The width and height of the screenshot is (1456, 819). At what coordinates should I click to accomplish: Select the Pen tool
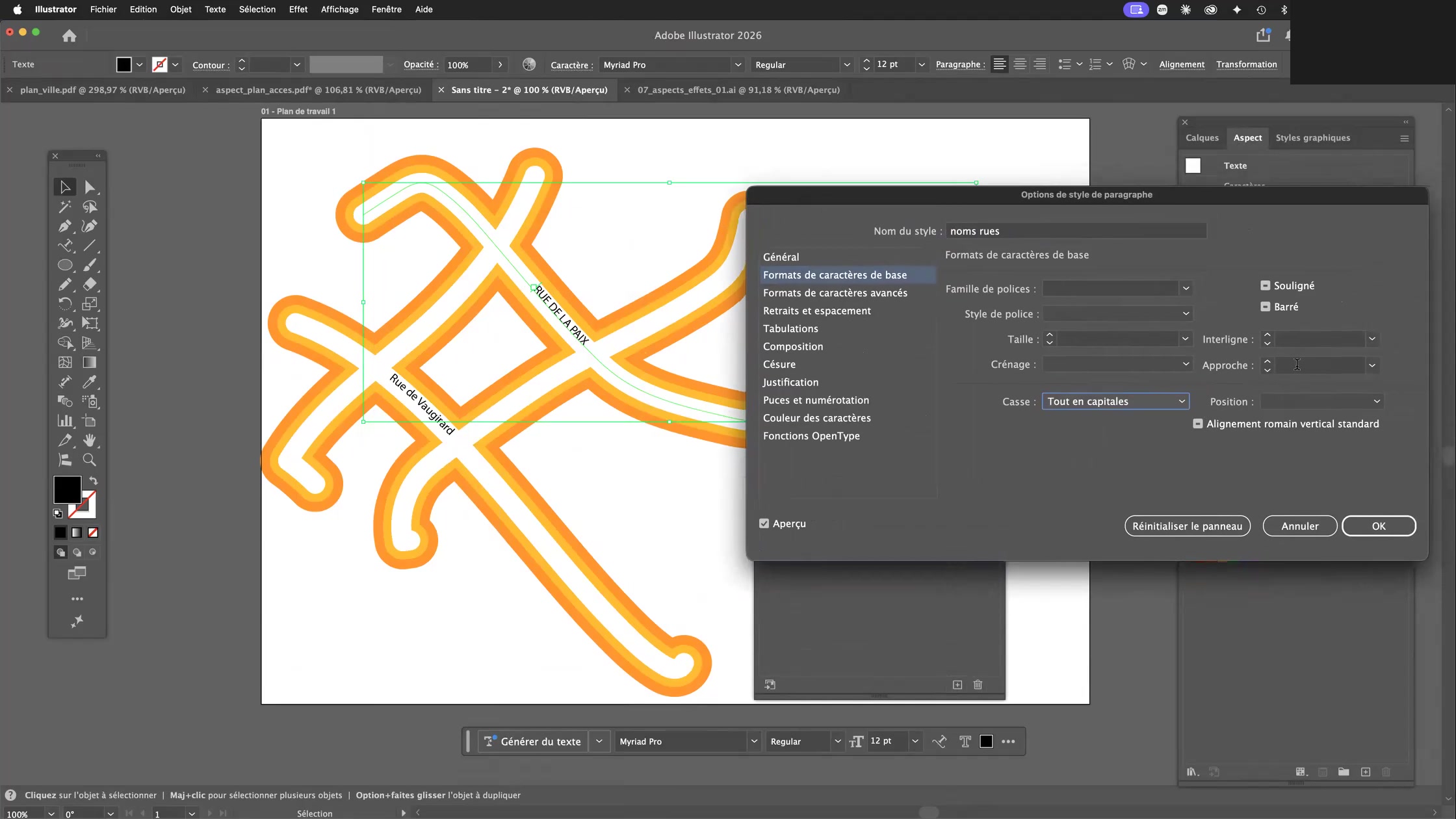[64, 226]
